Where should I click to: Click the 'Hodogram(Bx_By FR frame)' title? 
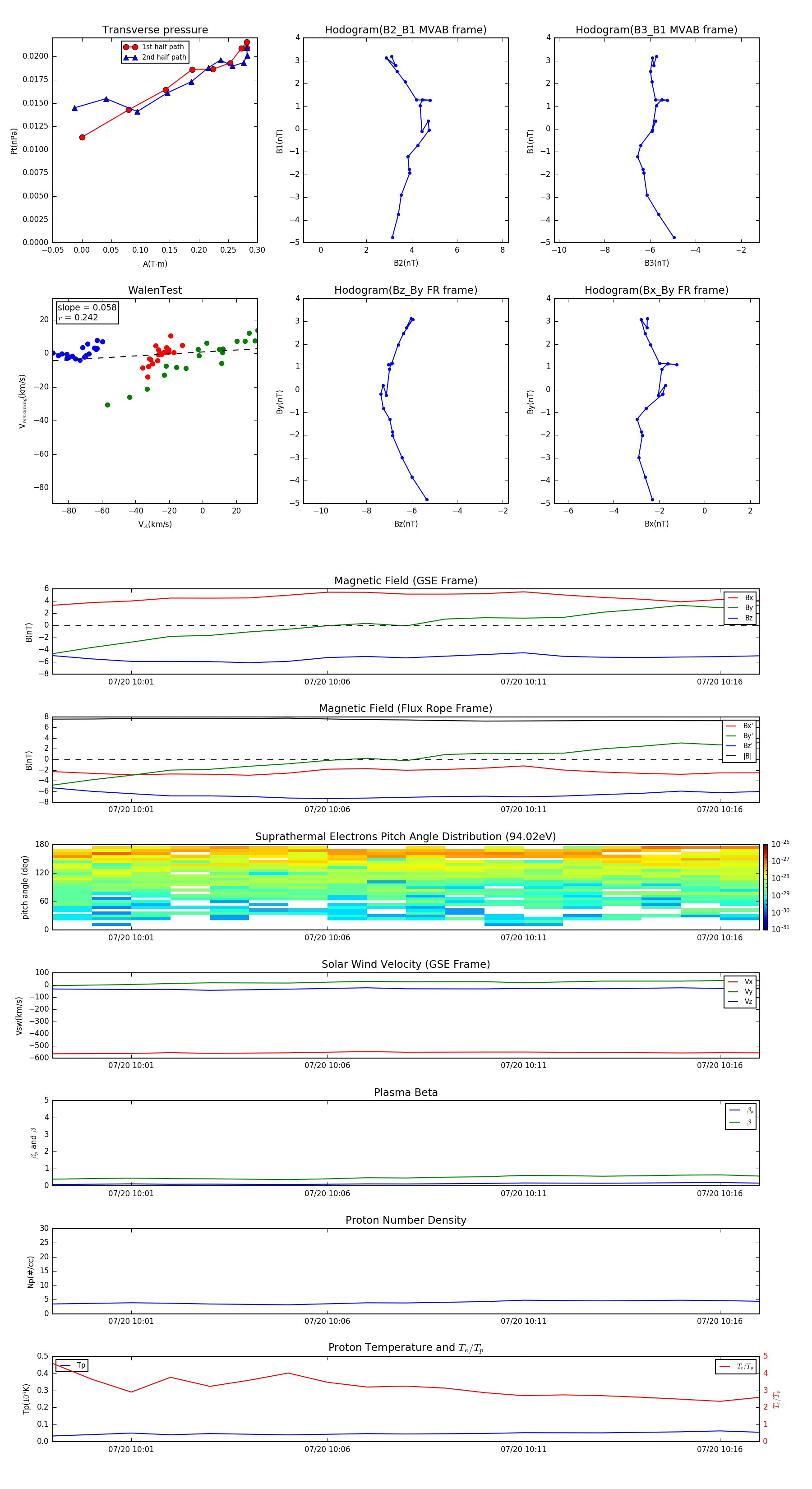pyautogui.click(x=656, y=290)
